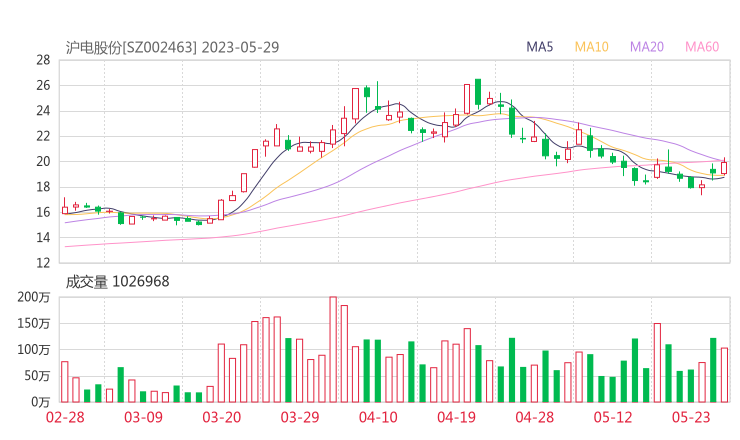Click the 03-20 date axis label
Image resolution: width=740 pixels, height=440 pixels.
pos(223,417)
